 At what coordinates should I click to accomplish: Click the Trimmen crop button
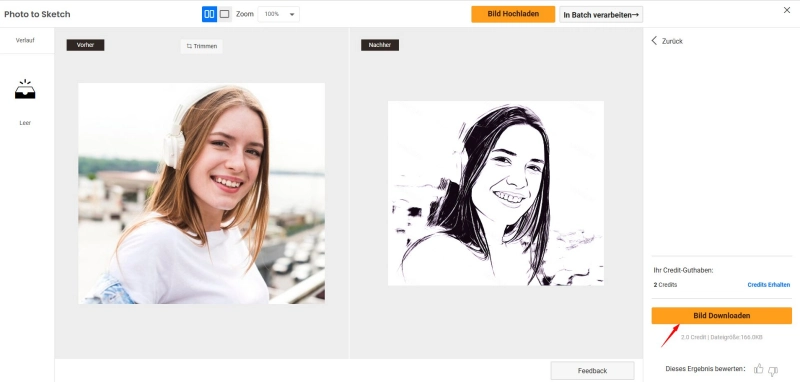click(202, 46)
